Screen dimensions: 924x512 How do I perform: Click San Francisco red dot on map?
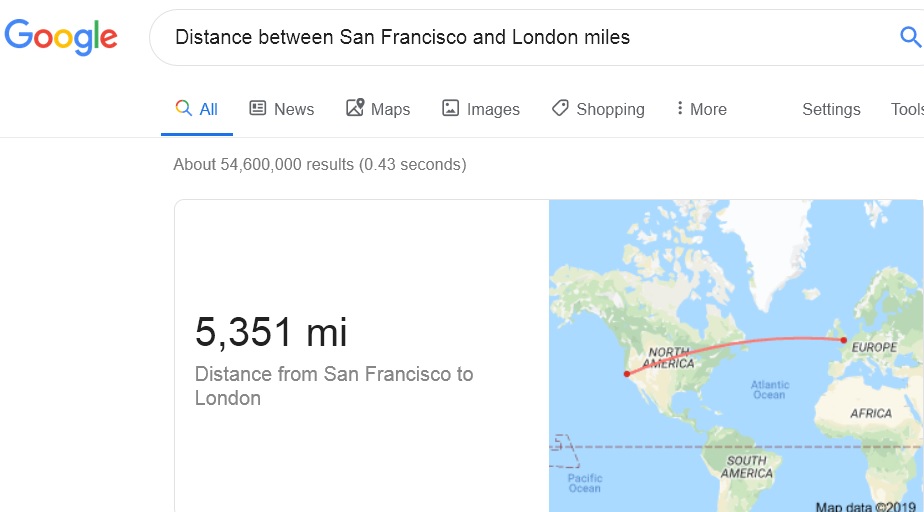(x=626, y=374)
